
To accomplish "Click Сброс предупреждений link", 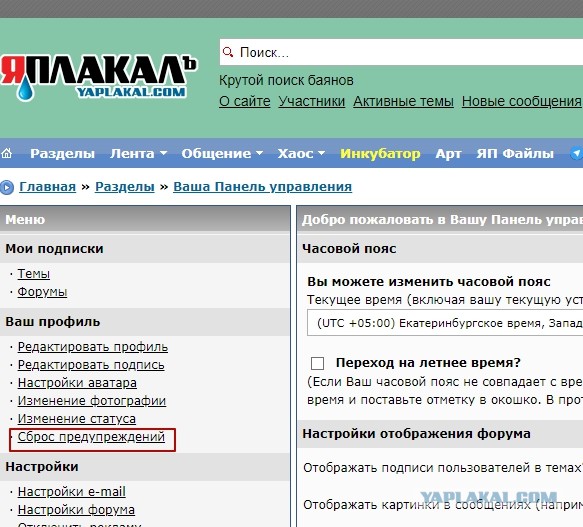I will [91, 437].
